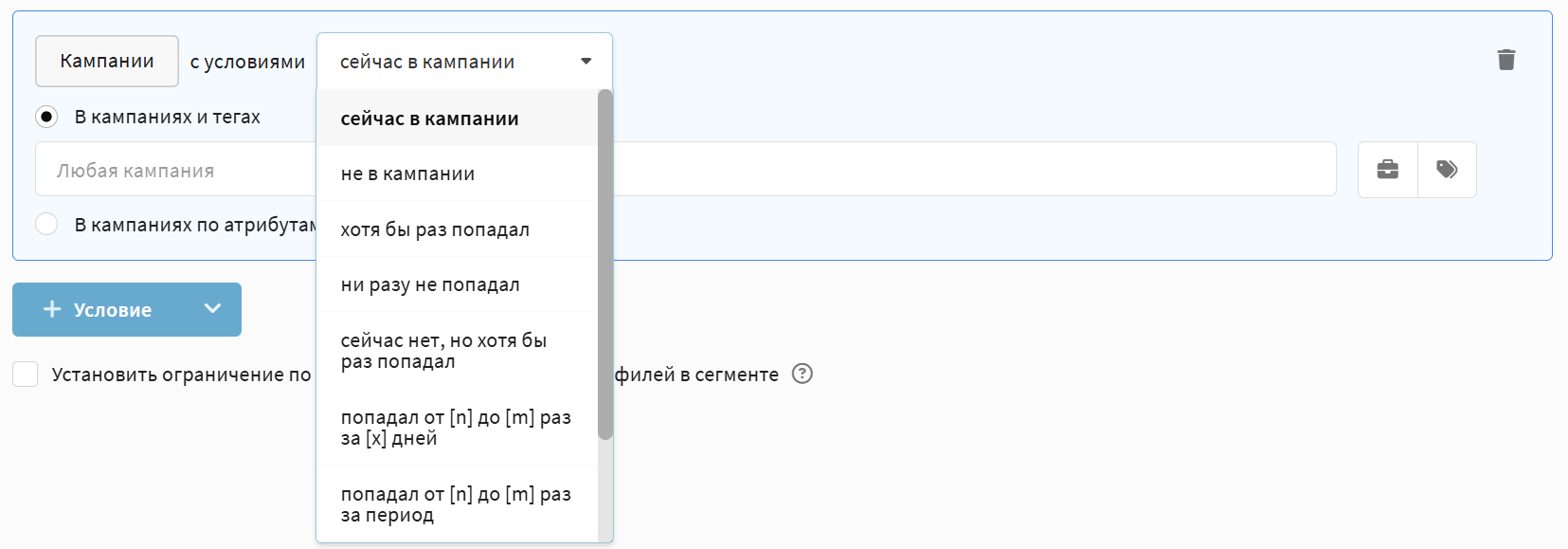Select 'попадал от [n] до [m] раз за период'

456,503
